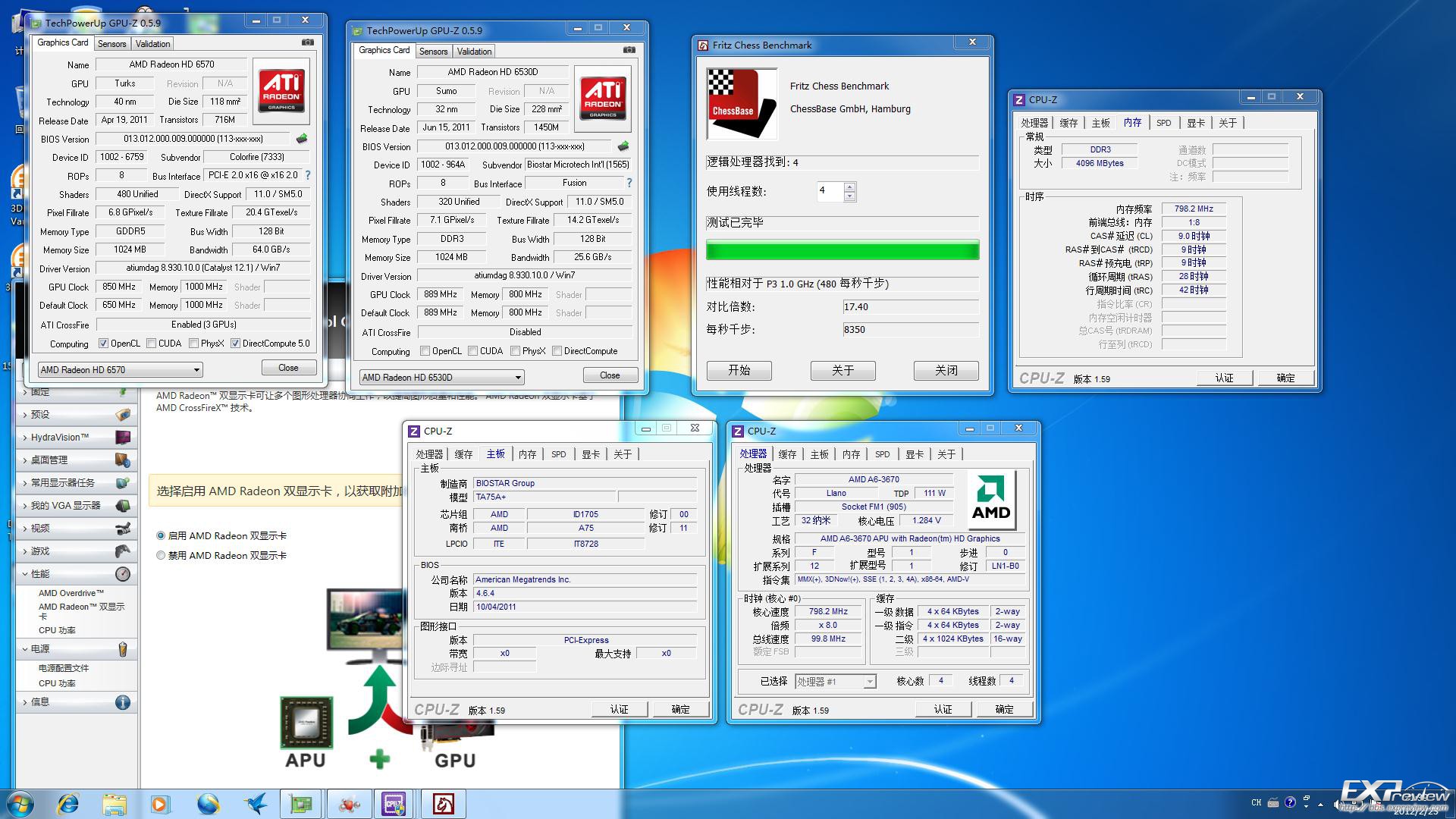Select 启用 AMD Radeon 双显示卡 radio button
Screen dimensions: 1456x819
tap(161, 535)
